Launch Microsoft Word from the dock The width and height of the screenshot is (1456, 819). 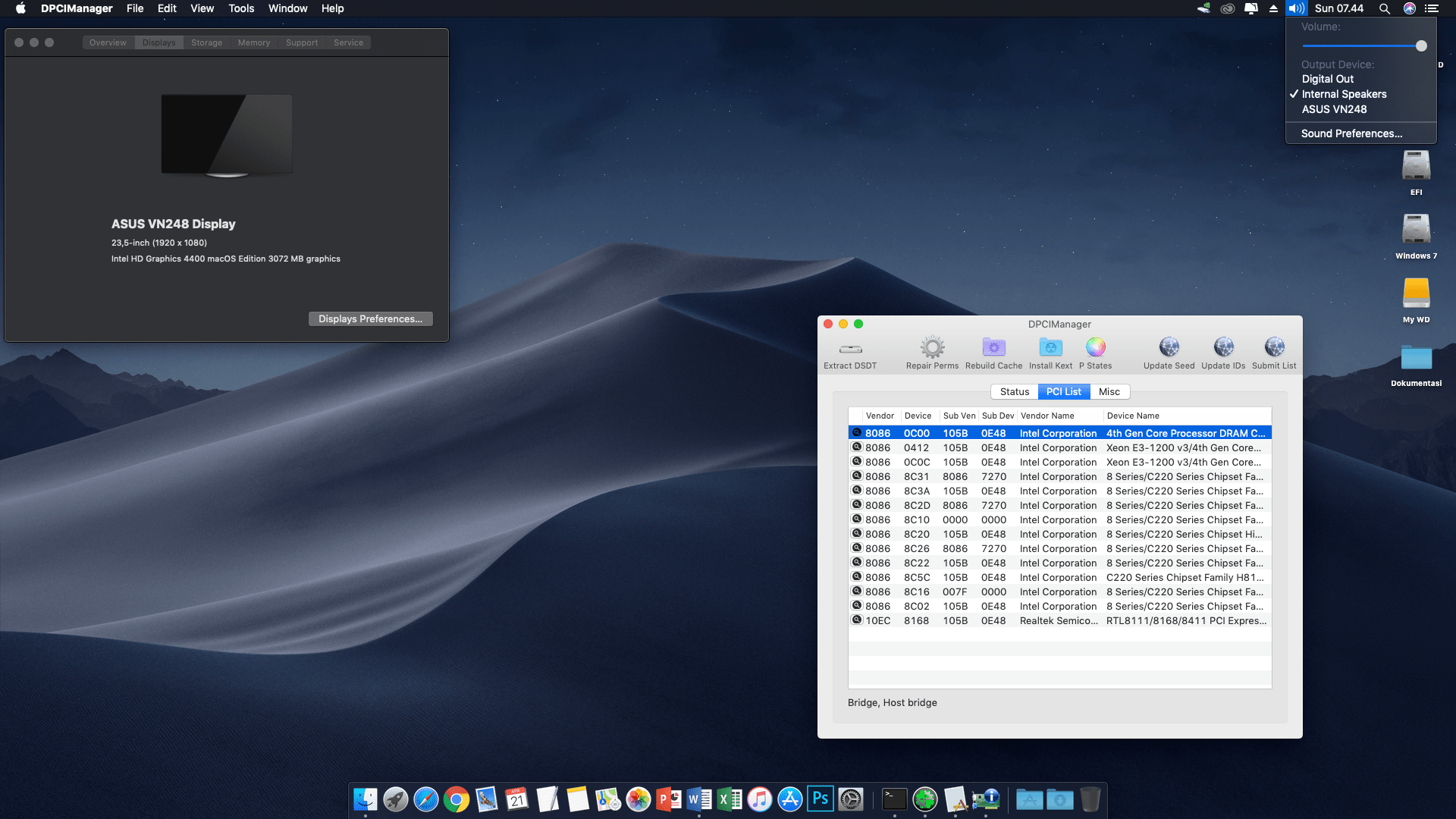click(699, 799)
